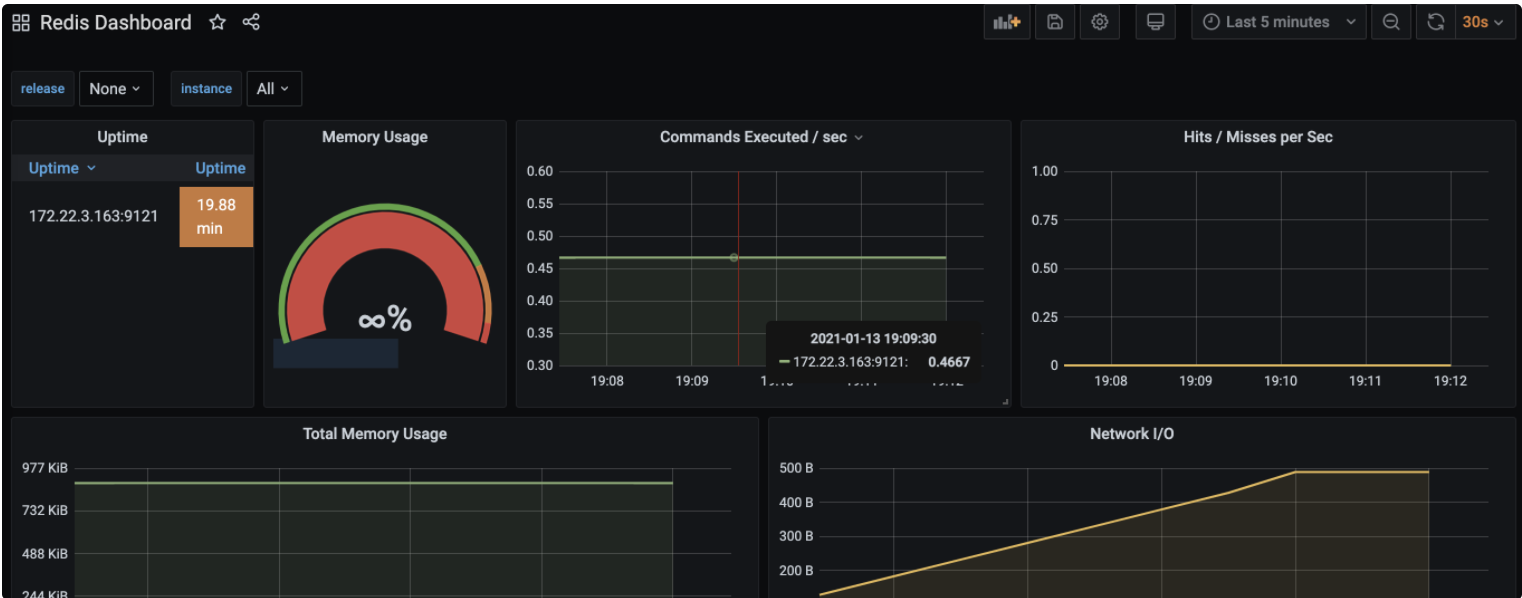Click the instance variable label
1522x598 pixels.
click(x=207, y=89)
